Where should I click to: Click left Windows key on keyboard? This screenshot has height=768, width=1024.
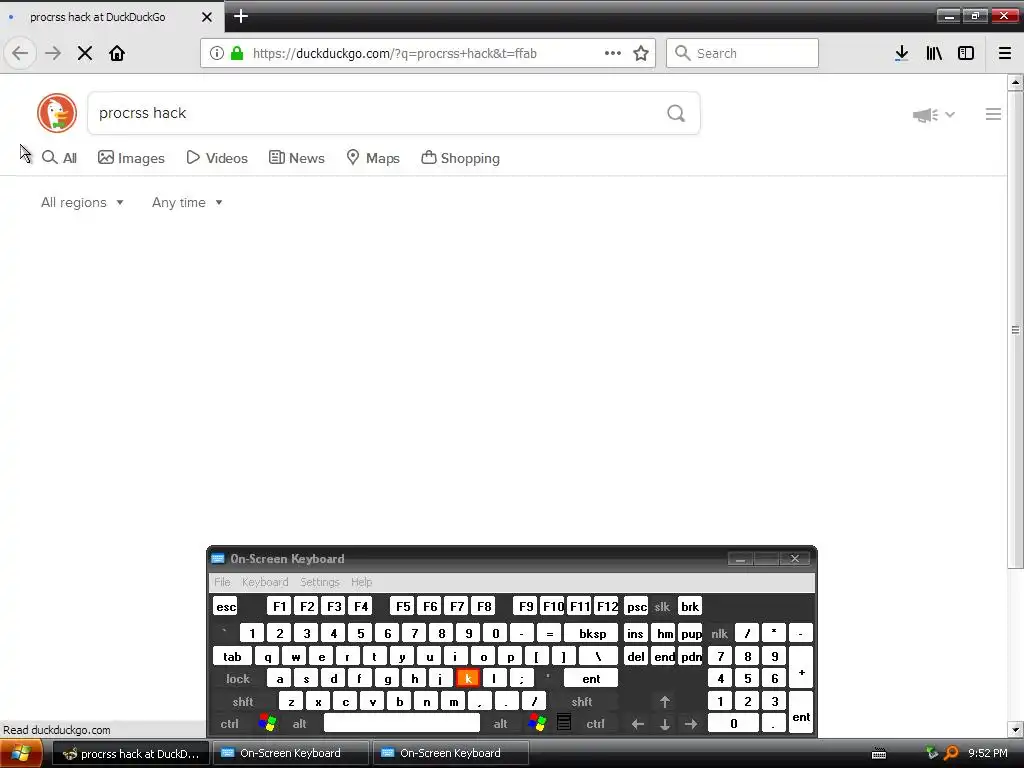267,723
